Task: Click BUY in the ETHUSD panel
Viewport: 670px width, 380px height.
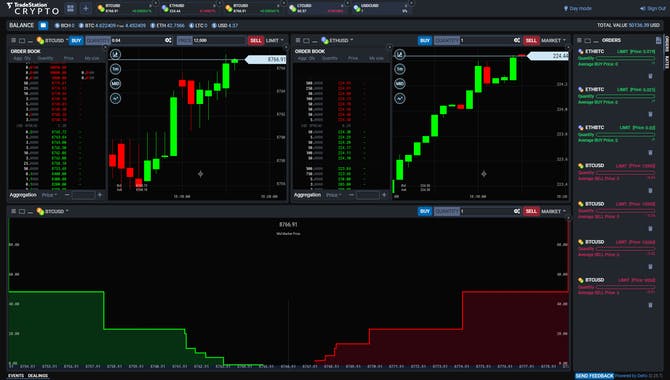Action: (425, 41)
